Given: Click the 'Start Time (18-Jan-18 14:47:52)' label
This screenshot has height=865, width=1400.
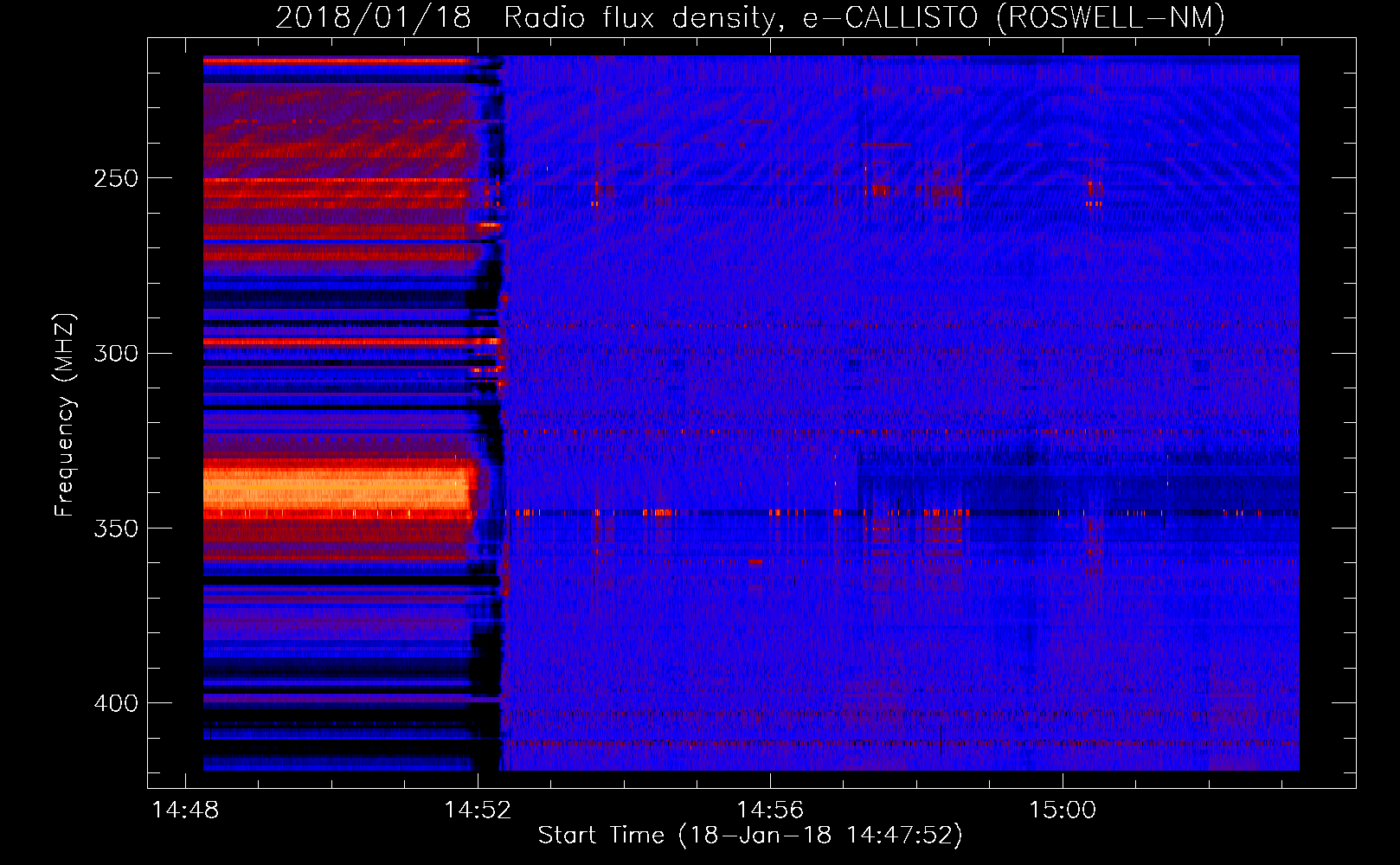Looking at the screenshot, I should pos(750,836).
